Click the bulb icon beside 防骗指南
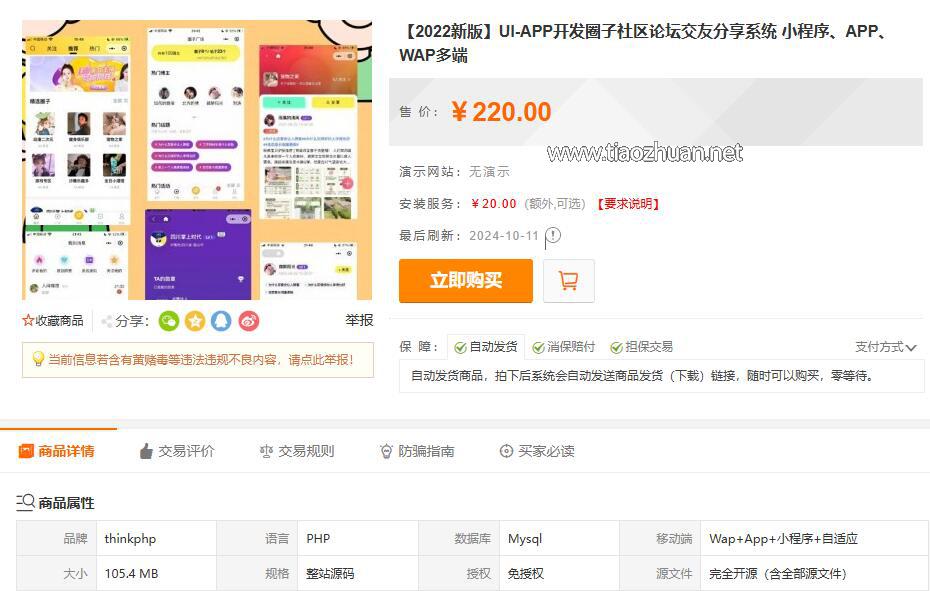The height and width of the screenshot is (591, 930). 386,452
